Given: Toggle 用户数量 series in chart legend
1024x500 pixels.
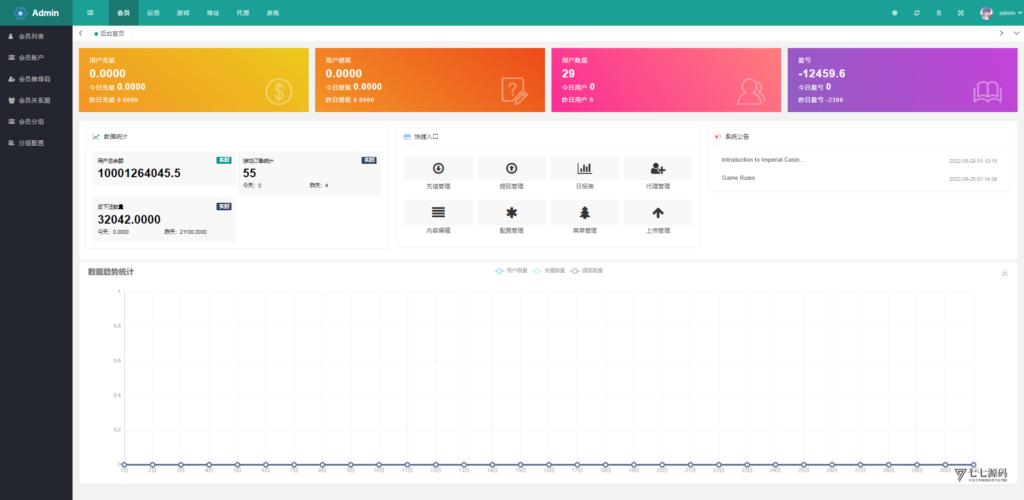Looking at the screenshot, I should 512,271.
